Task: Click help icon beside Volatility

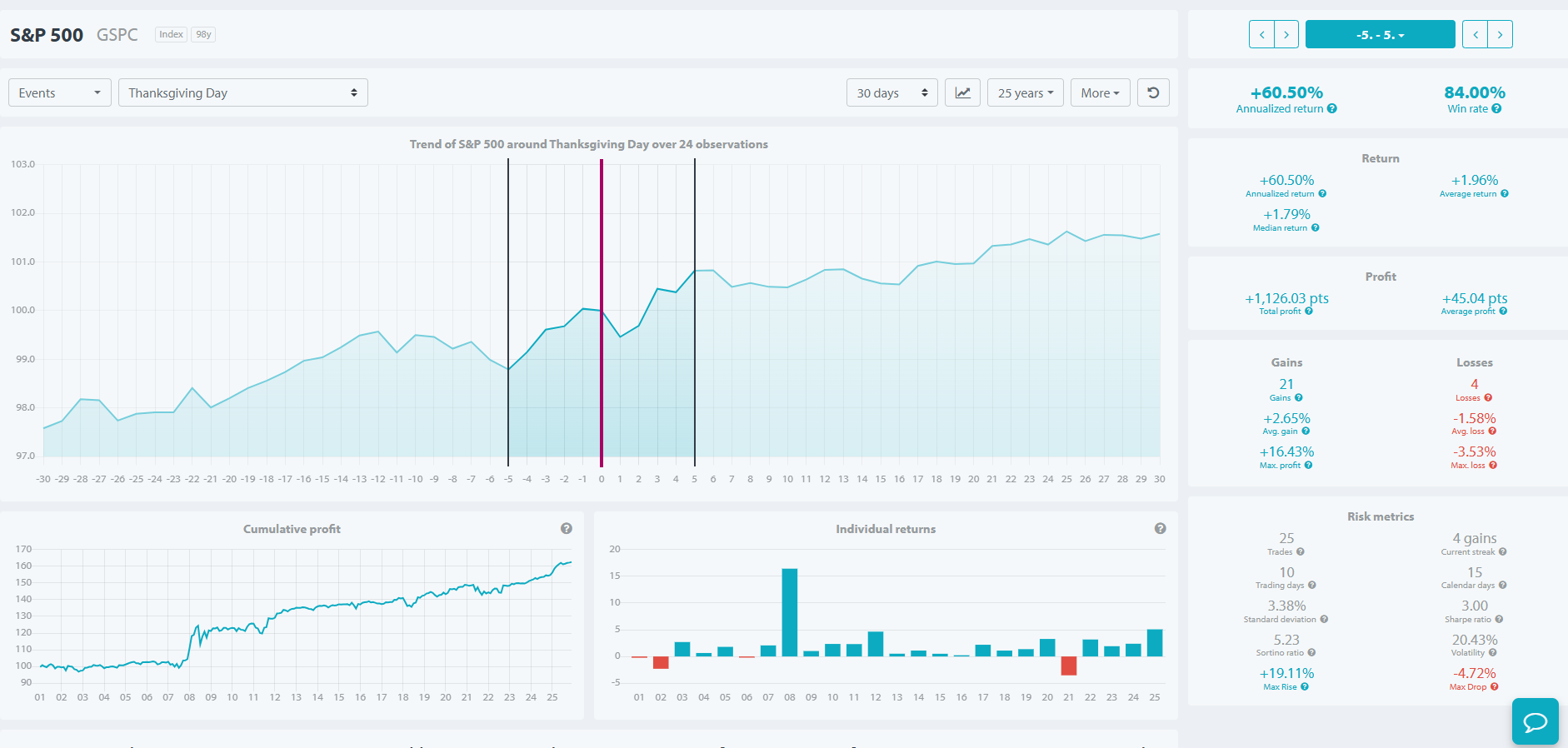Action: pos(1492,653)
